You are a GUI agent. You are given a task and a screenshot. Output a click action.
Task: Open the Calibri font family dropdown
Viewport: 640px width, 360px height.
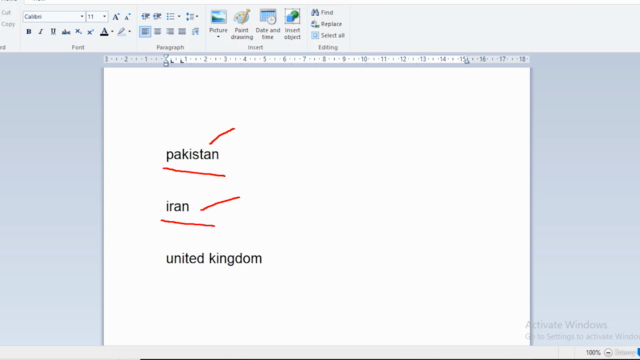coord(82,16)
